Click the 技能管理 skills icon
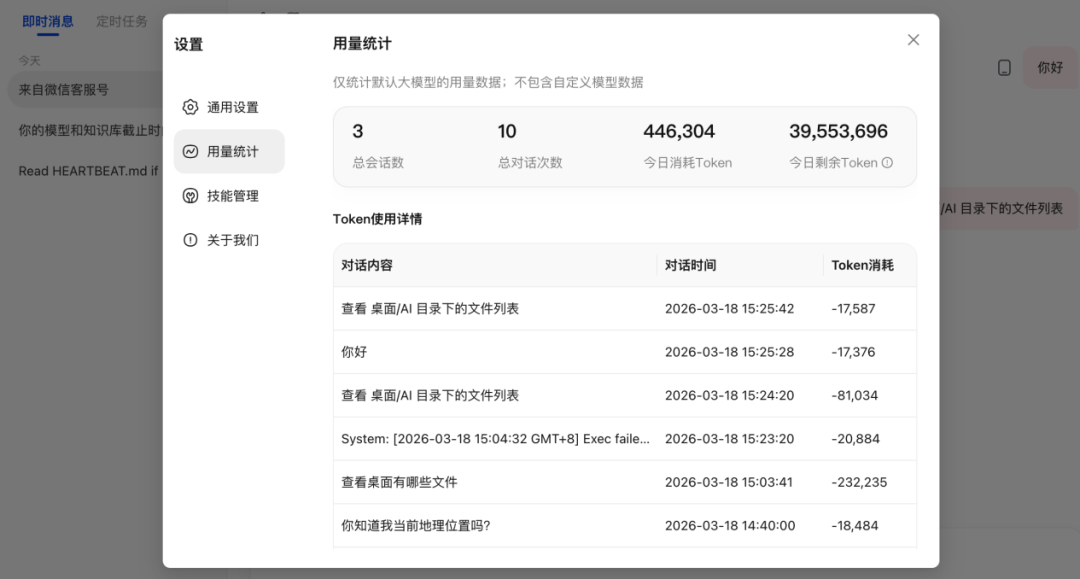This screenshot has height=579, width=1080. coord(190,196)
